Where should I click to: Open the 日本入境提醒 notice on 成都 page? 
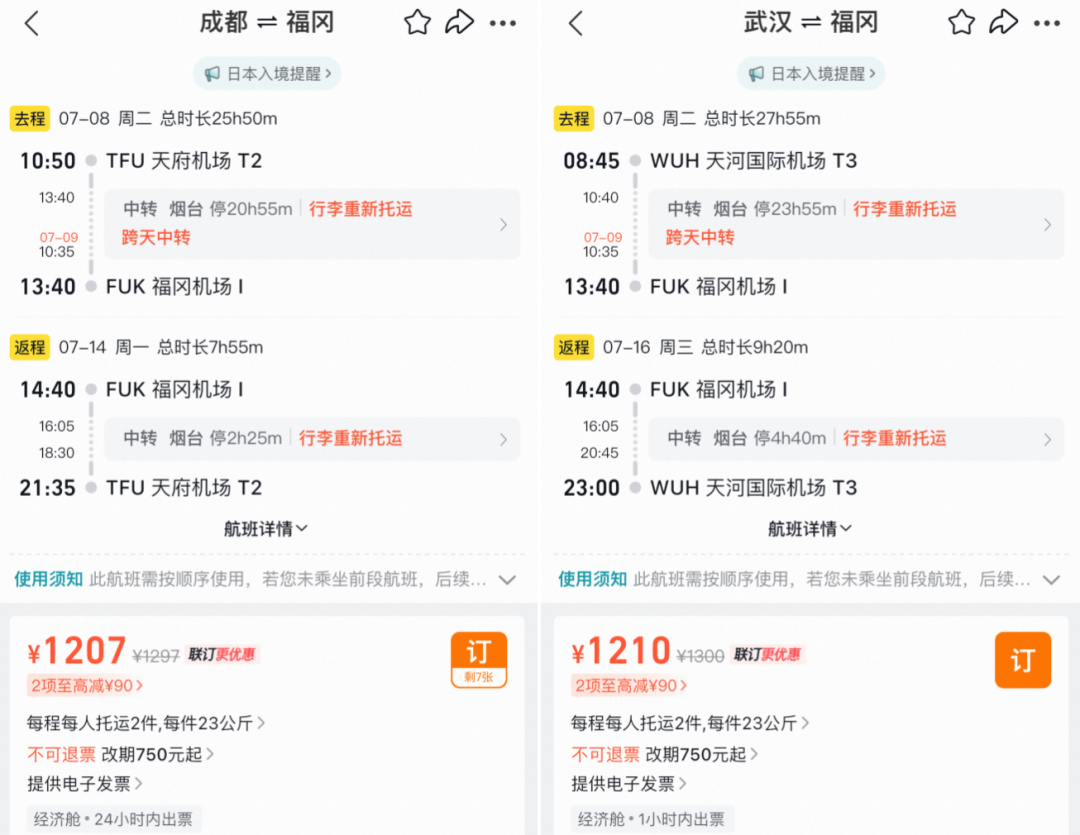coord(266,73)
